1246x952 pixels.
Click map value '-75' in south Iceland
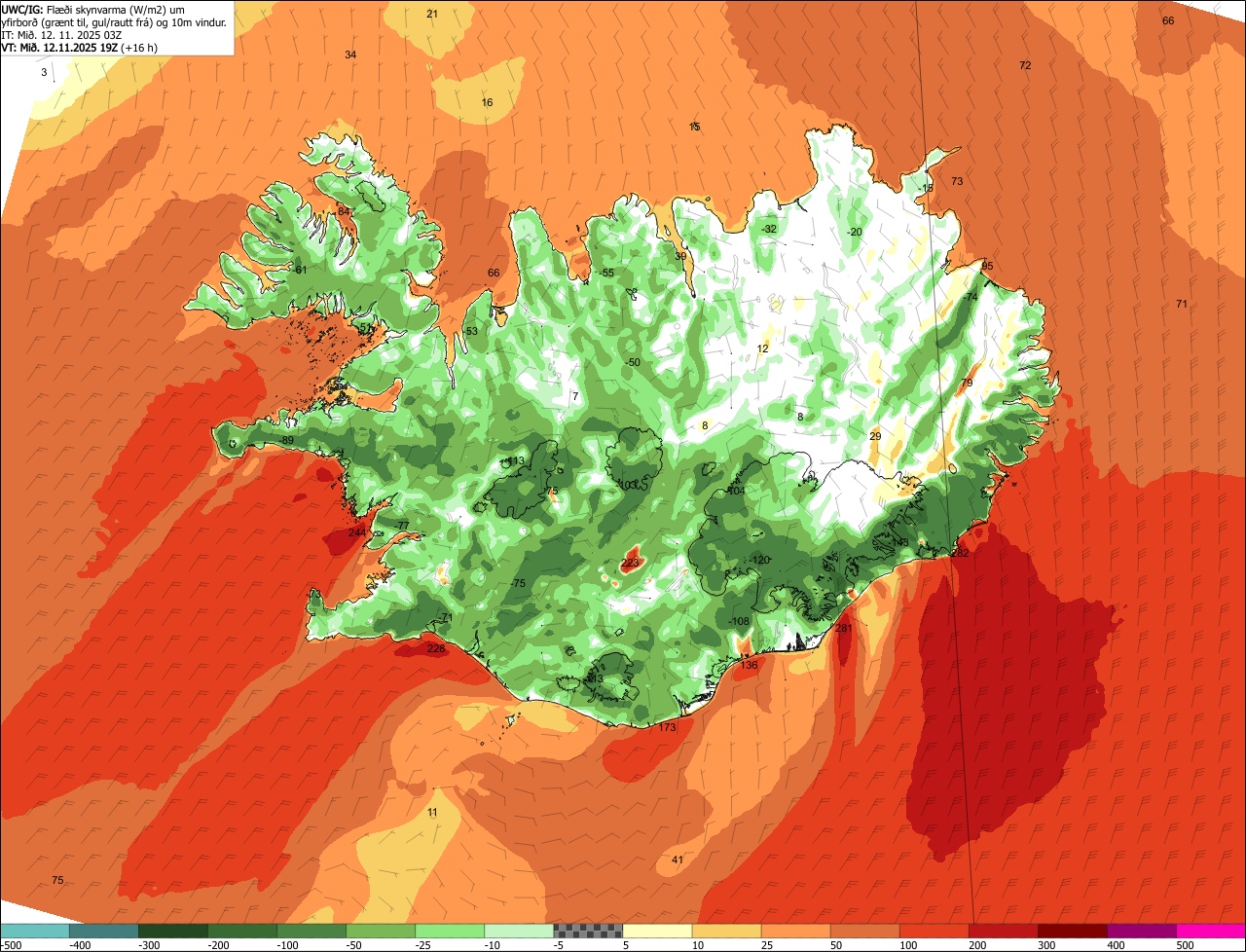pos(518,583)
